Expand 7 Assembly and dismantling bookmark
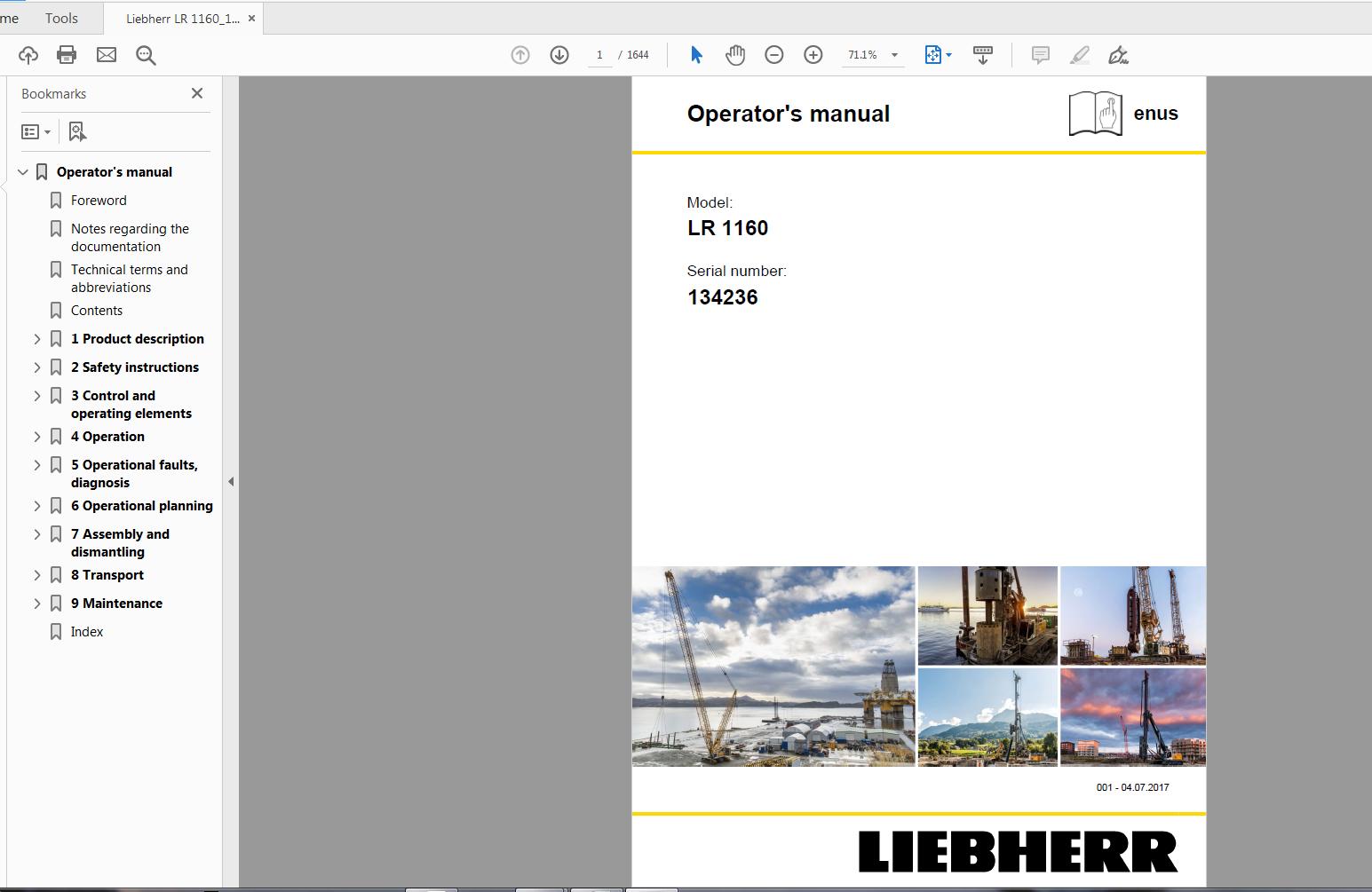Screen dimensions: 1372x892 pos(37,534)
